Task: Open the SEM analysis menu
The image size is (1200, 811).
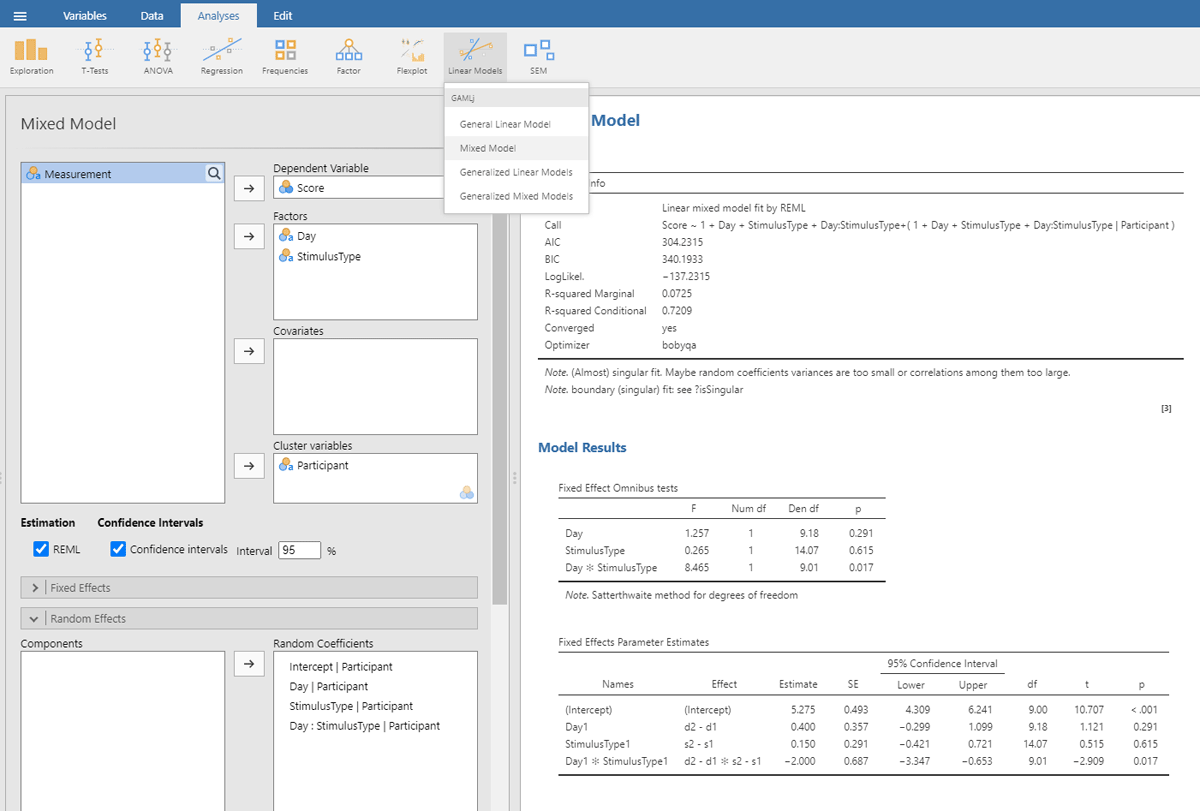Action: [x=538, y=56]
